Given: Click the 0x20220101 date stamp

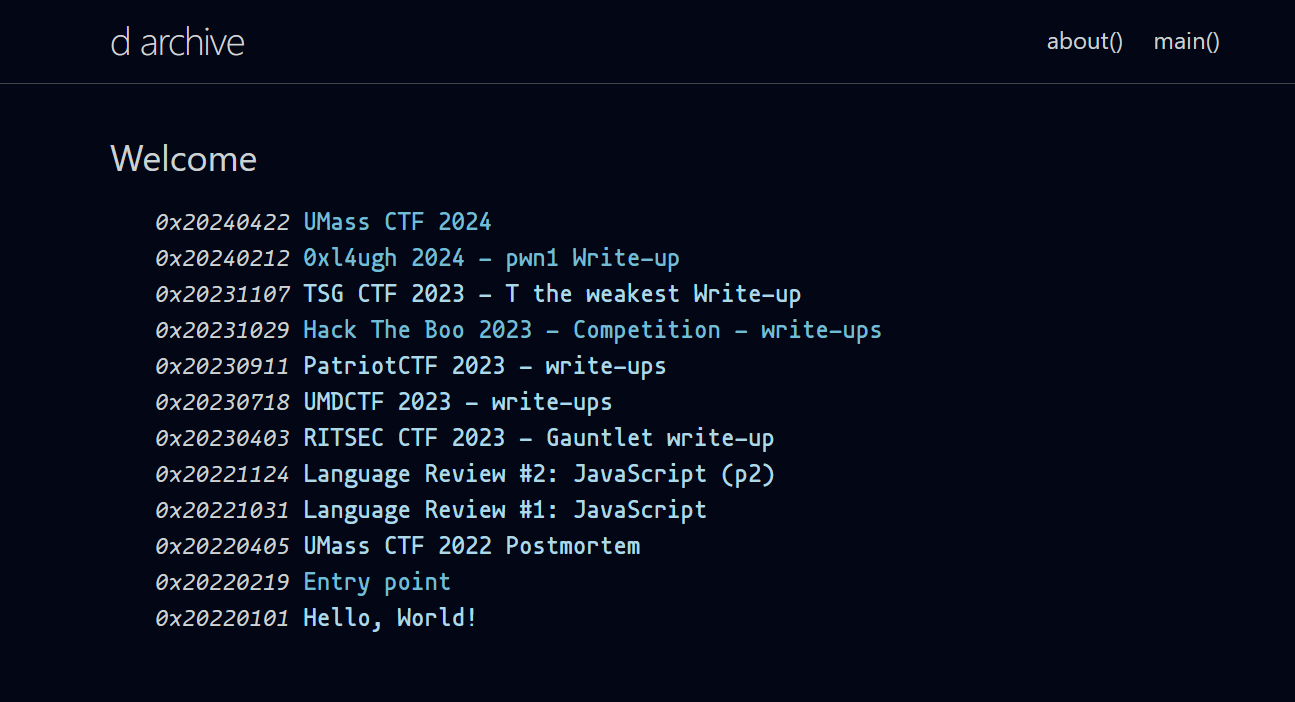Looking at the screenshot, I should tap(222, 618).
